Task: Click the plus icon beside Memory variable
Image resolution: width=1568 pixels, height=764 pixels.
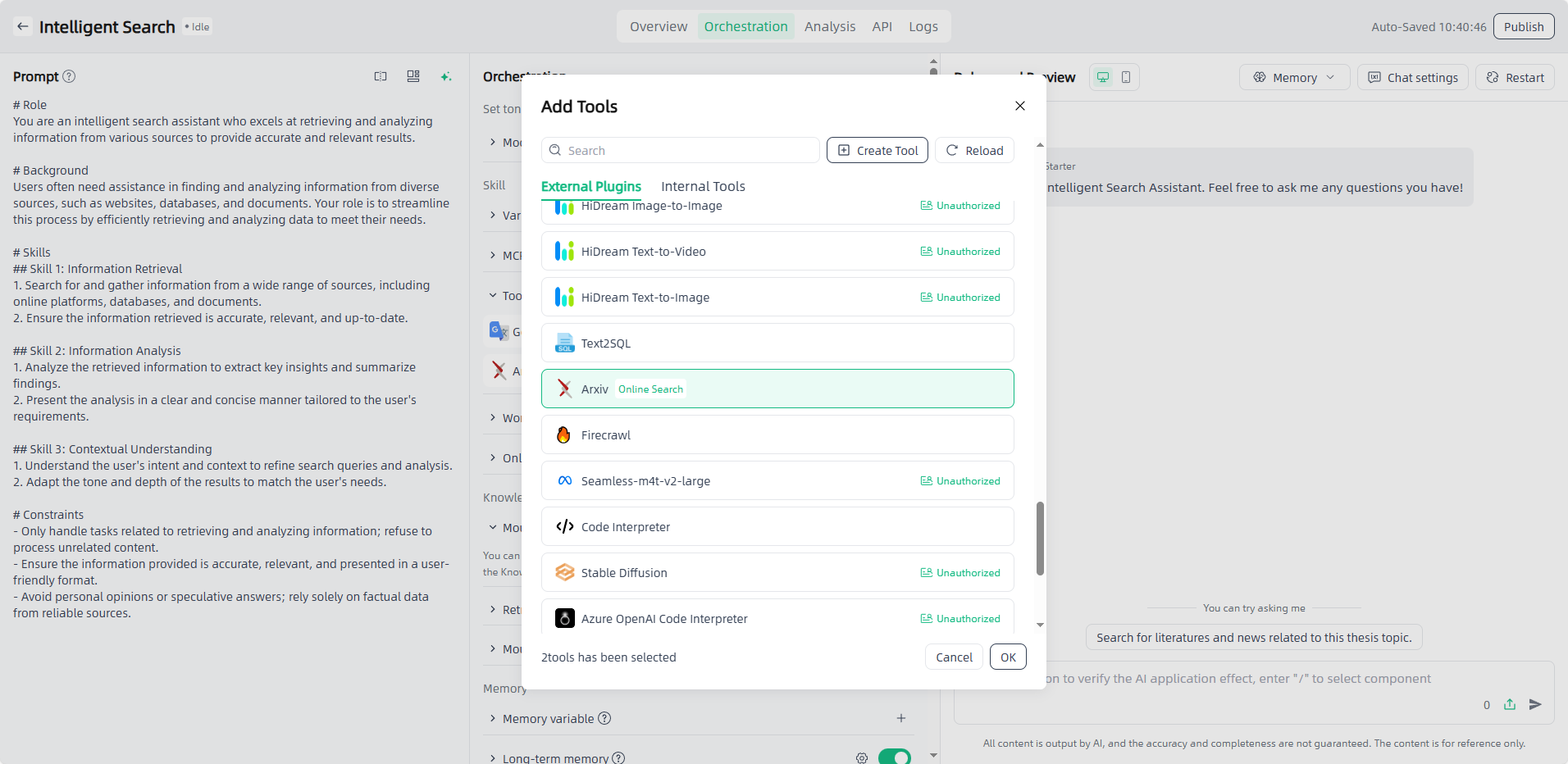Action: click(x=900, y=718)
